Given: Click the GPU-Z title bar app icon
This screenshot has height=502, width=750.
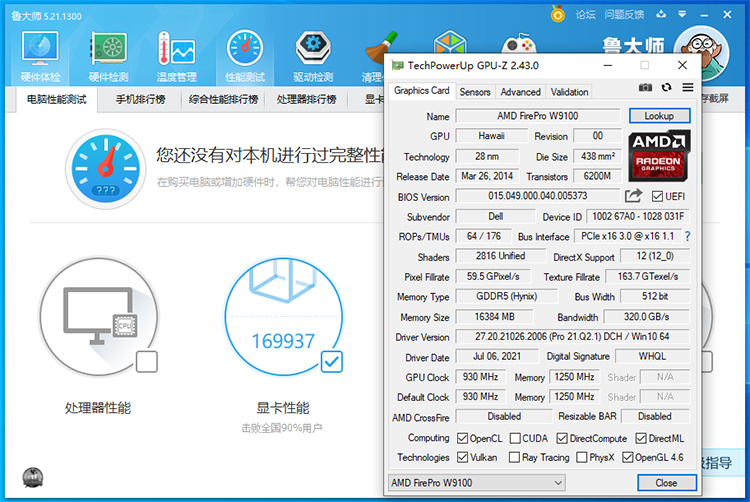Looking at the screenshot, I should (x=397, y=65).
